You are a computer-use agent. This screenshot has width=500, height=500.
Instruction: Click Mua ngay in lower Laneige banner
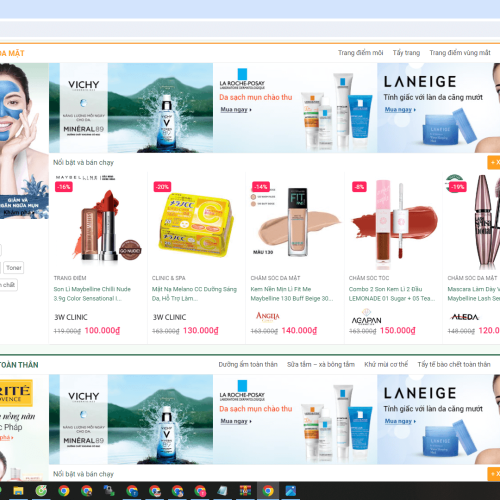coord(400,421)
